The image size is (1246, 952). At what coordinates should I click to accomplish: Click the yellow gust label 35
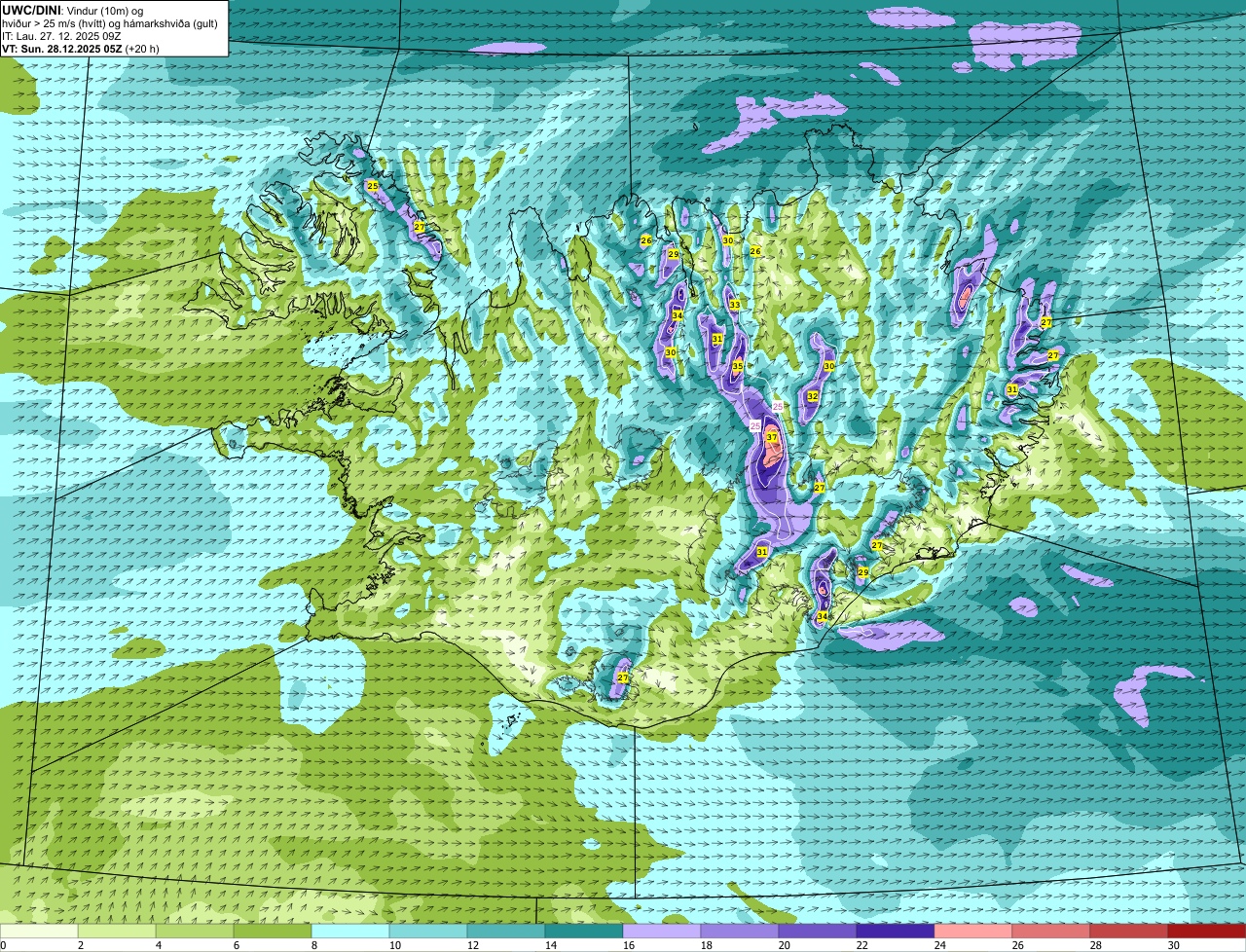pos(738,366)
